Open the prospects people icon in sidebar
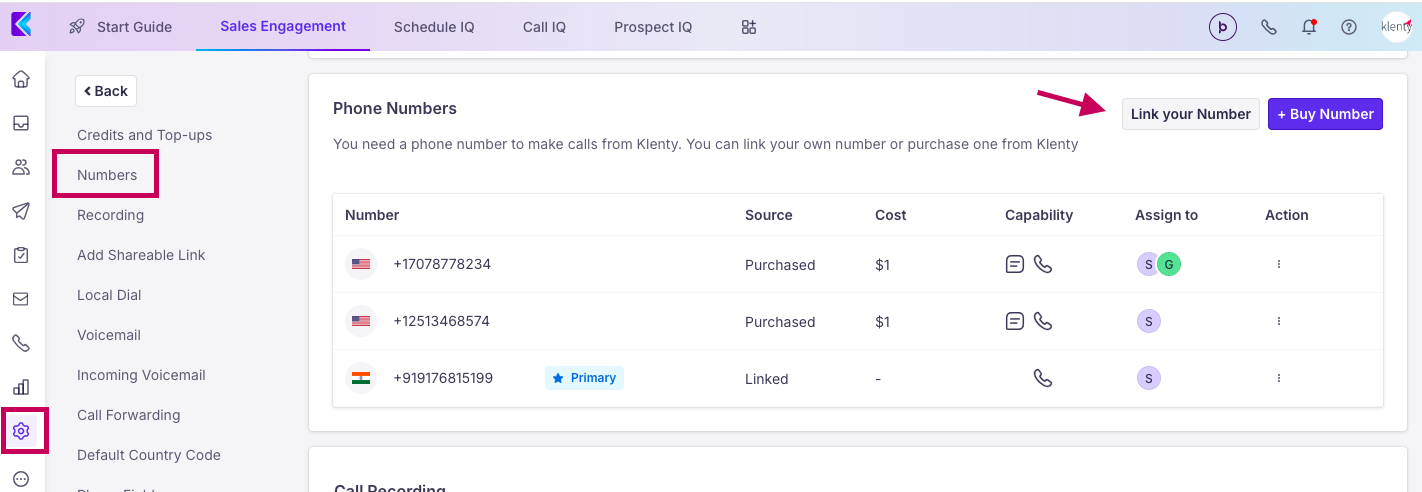Viewport: 1422px width, 492px height. click(x=21, y=167)
